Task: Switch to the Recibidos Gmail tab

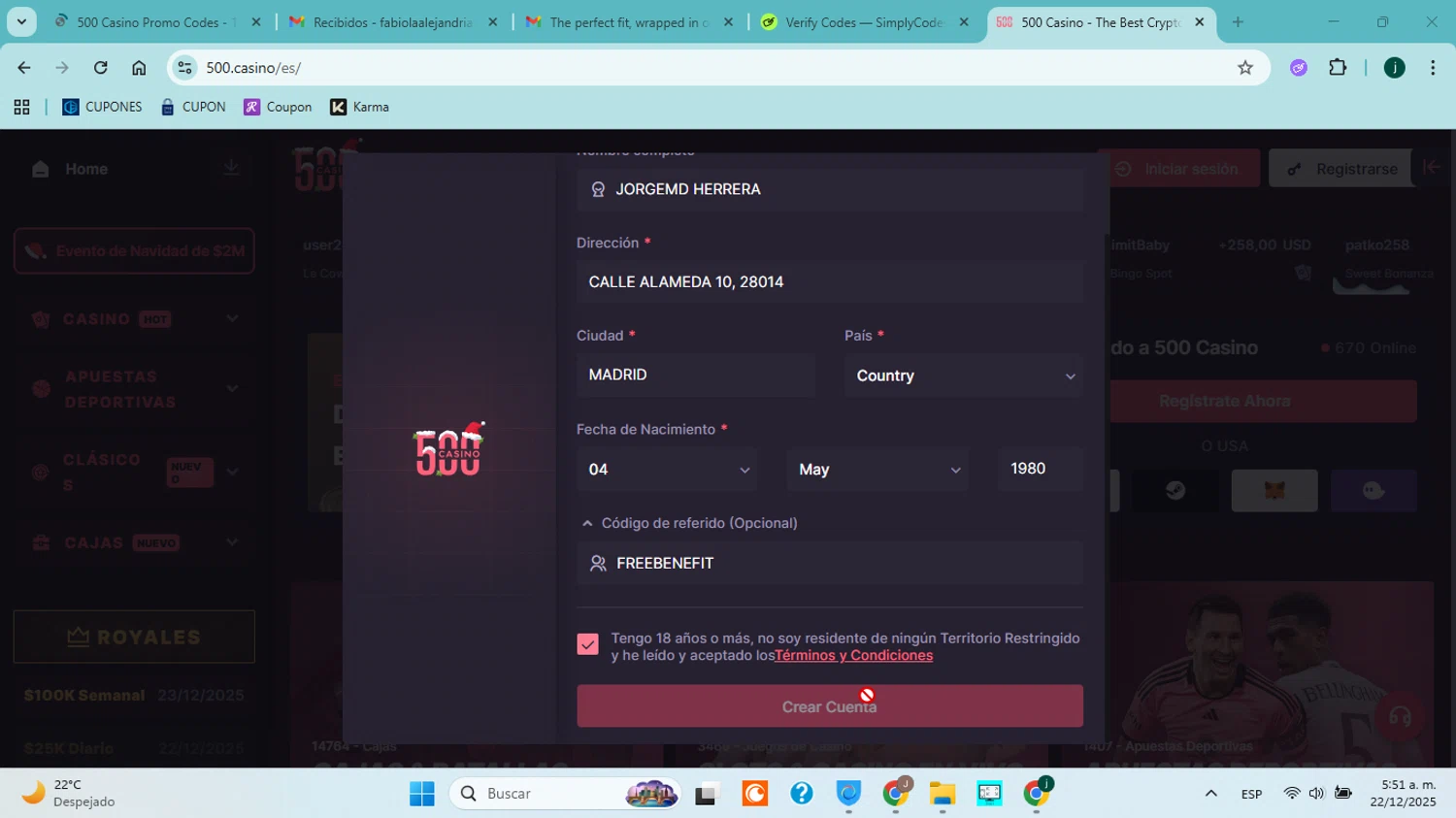Action: [392, 22]
